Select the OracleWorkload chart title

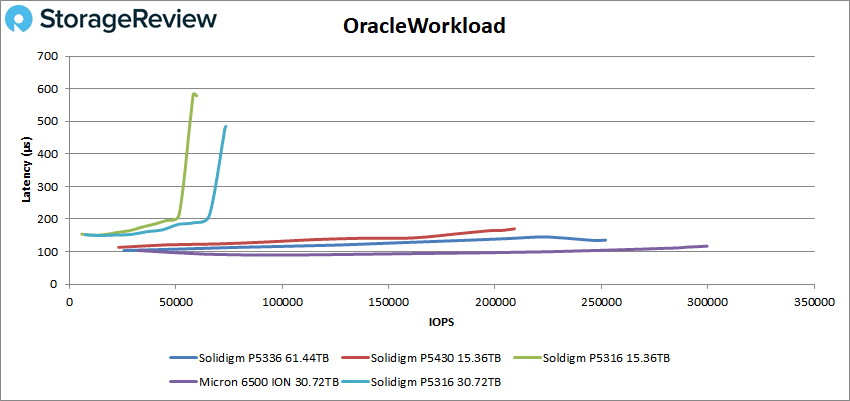(x=424, y=25)
